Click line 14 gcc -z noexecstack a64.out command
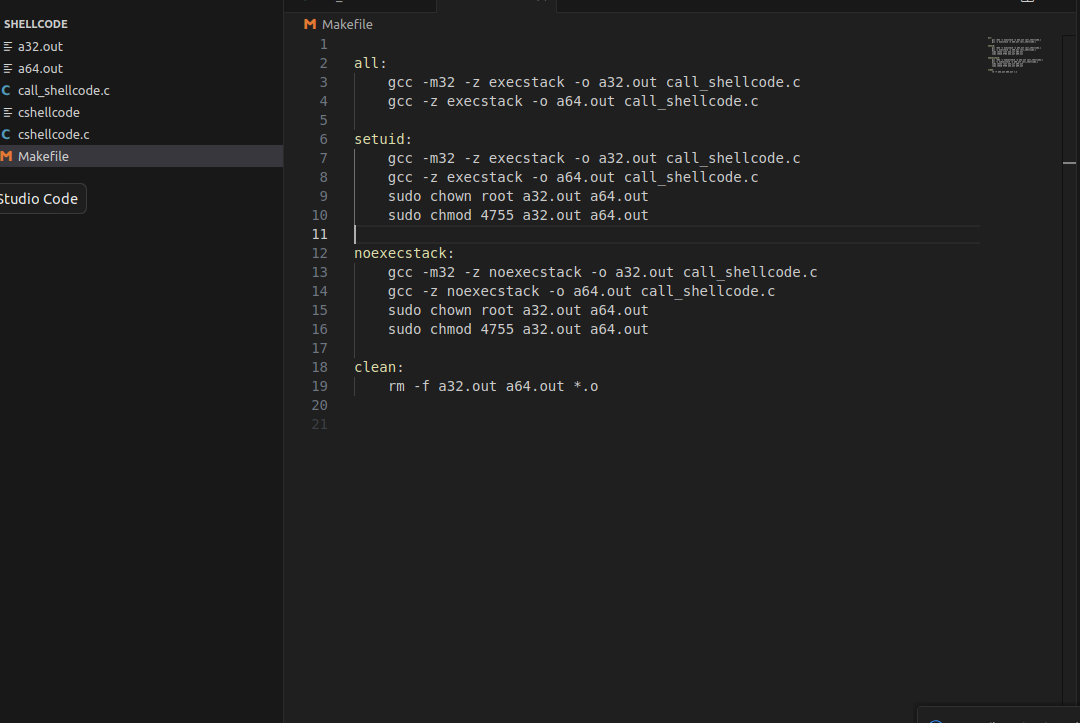Screen dimensions: 1080x723 [581, 291]
